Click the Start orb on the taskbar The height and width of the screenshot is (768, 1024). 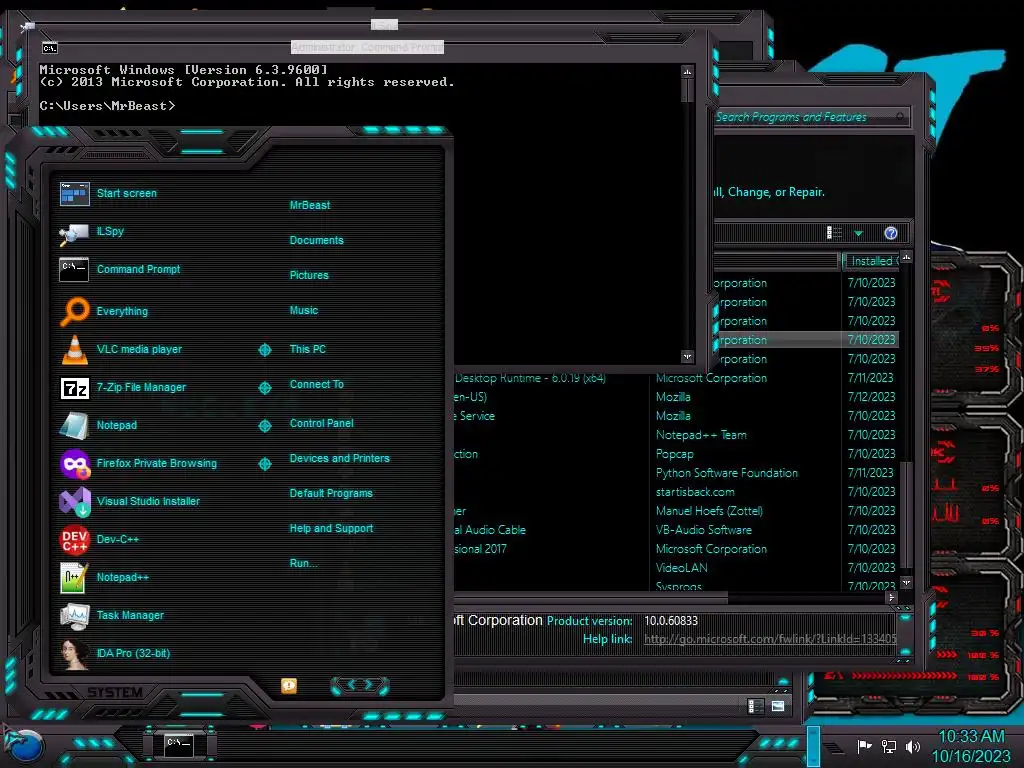point(25,747)
